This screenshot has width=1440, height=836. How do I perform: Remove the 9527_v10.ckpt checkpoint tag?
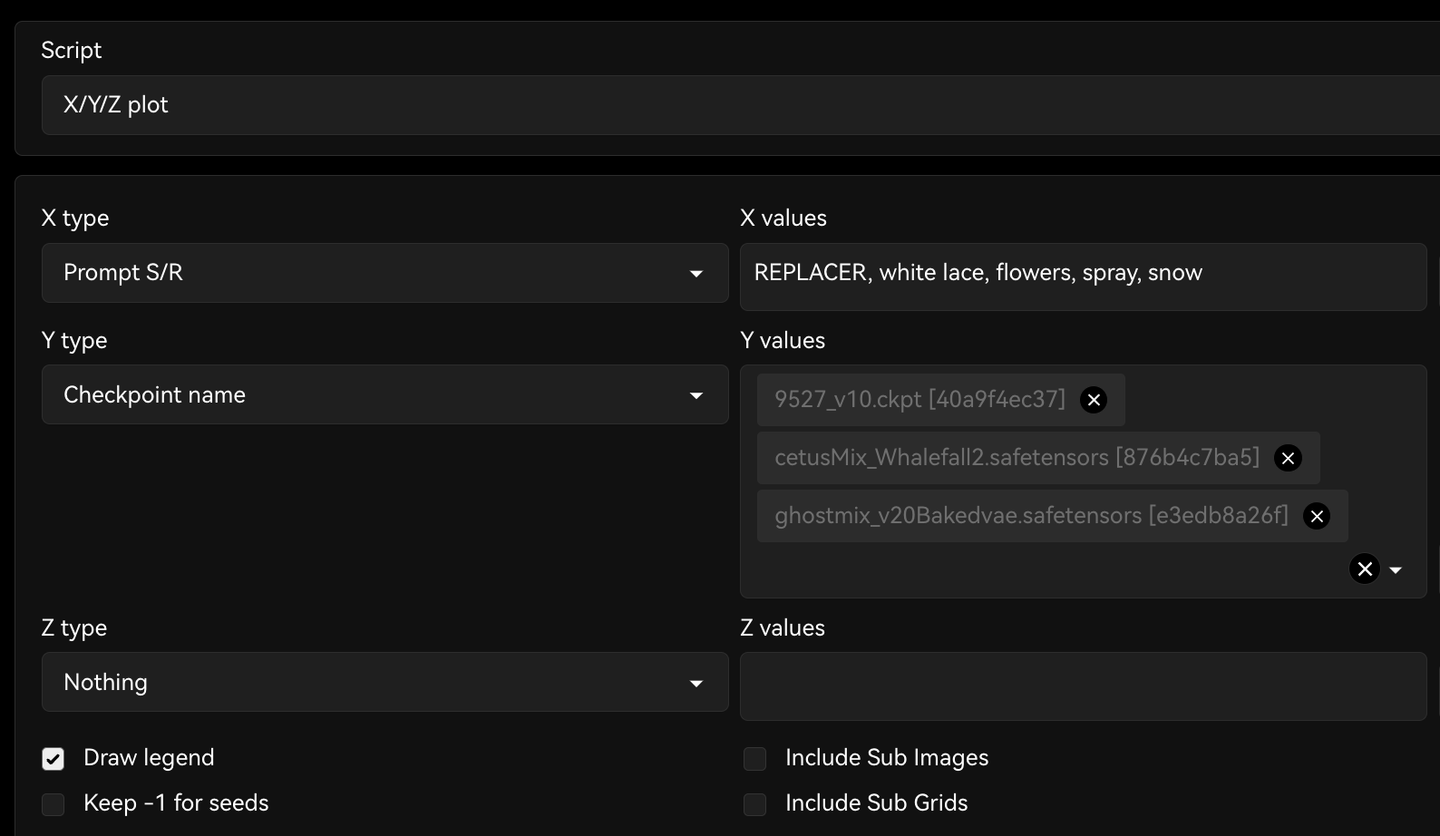pos(1094,400)
